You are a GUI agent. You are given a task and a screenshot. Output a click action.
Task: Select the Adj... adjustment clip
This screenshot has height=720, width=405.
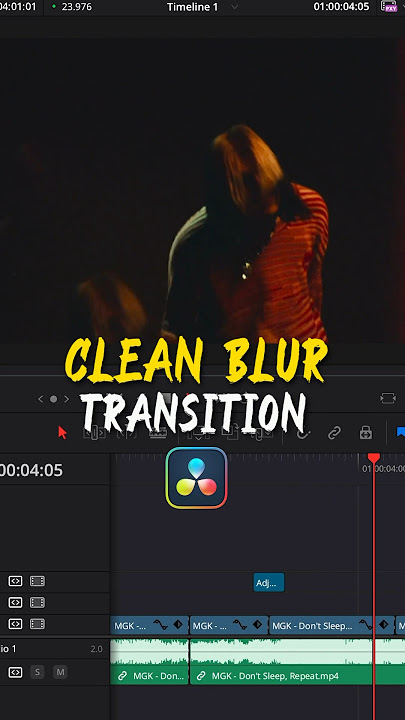[x=269, y=582]
